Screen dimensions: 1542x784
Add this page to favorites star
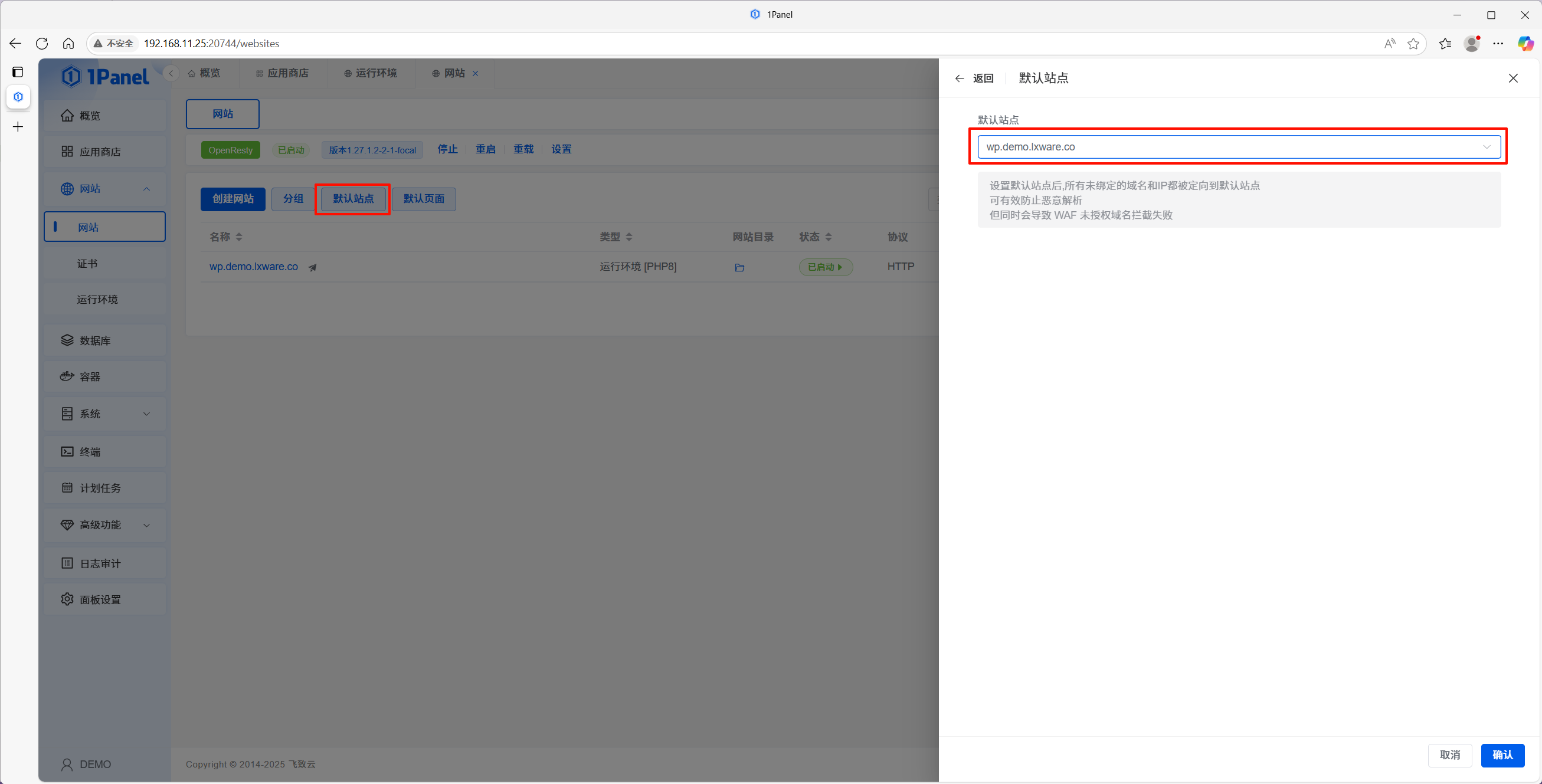pyautogui.click(x=1413, y=43)
